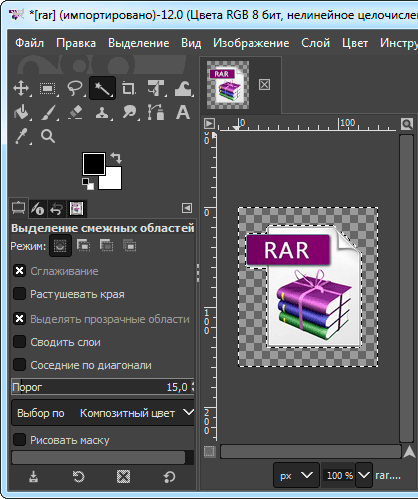The image size is (418, 499).
Task: Reset colors to default black and white
Action: coord(88,184)
